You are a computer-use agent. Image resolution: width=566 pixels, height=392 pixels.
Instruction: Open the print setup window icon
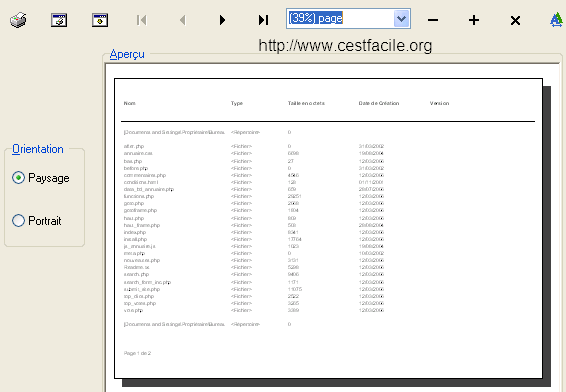pyautogui.click(x=59, y=20)
